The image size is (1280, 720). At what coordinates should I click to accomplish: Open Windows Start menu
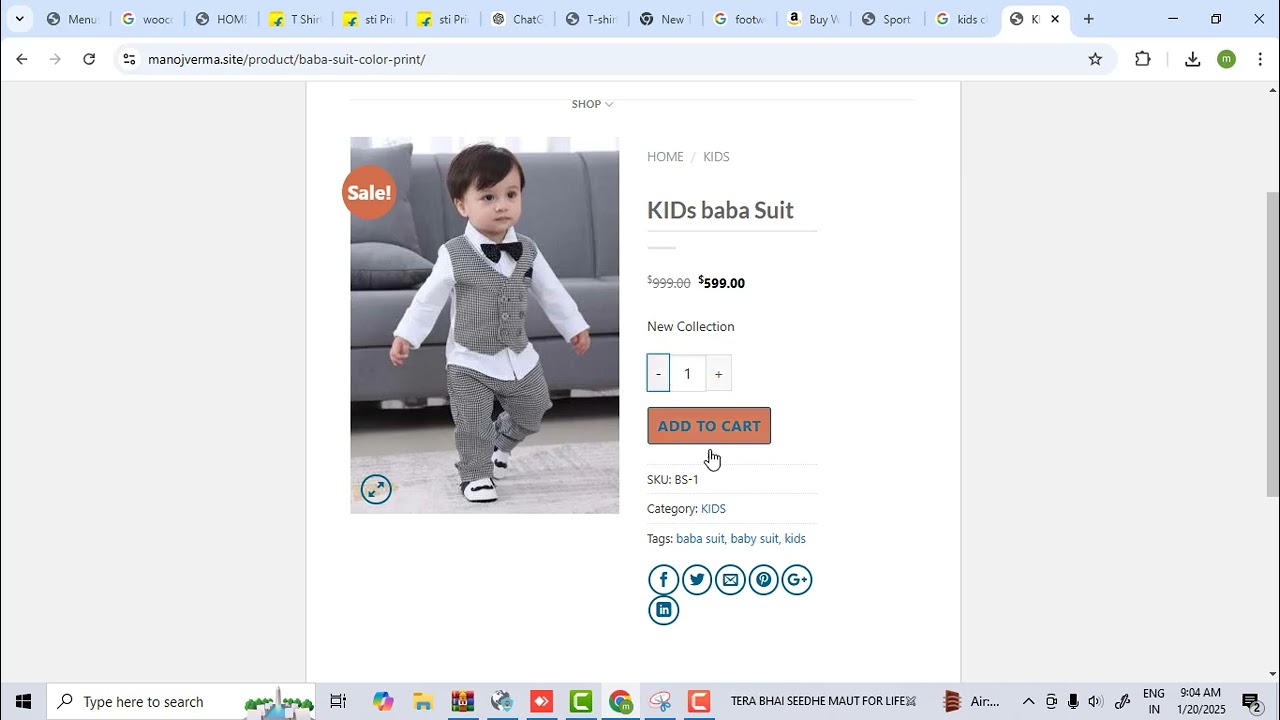coord(23,701)
